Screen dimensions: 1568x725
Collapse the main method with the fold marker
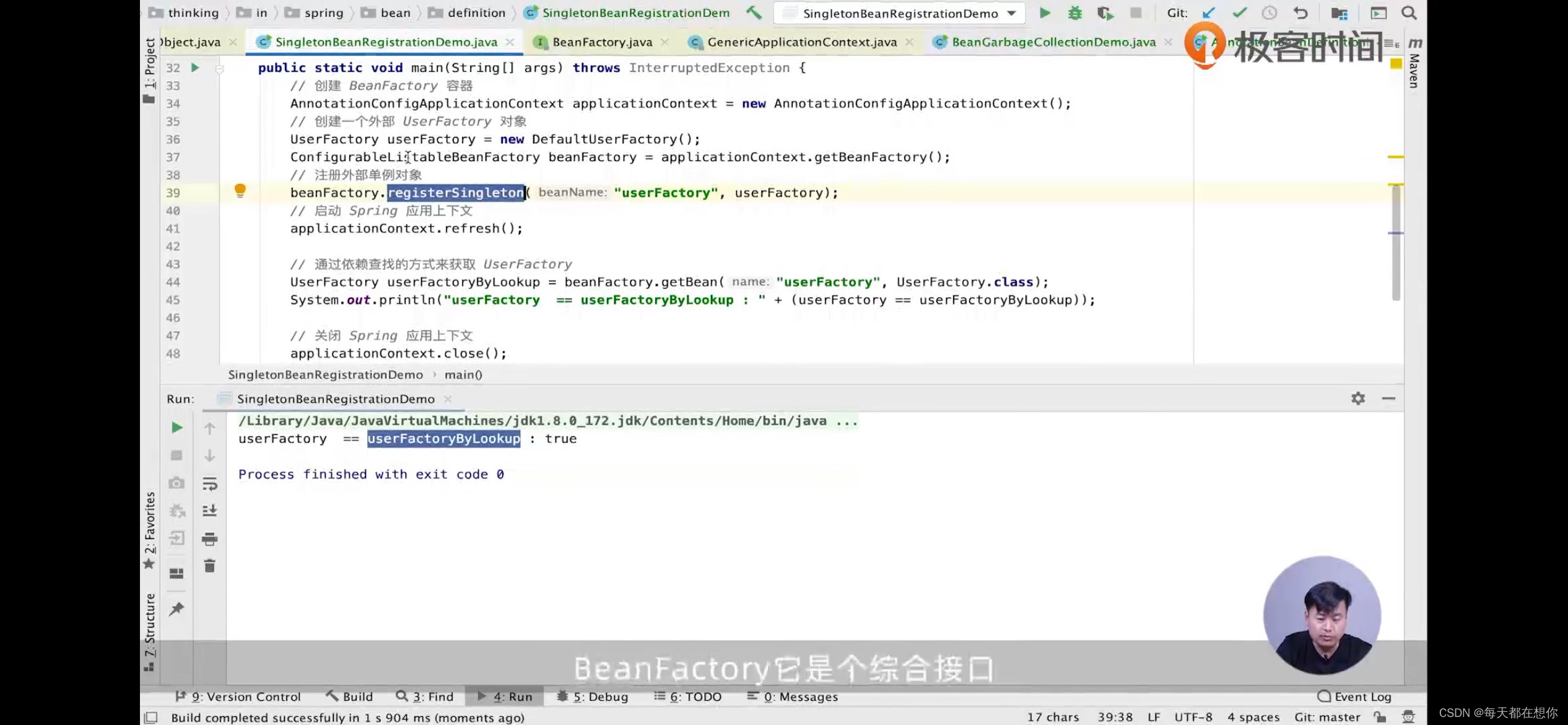coord(219,68)
